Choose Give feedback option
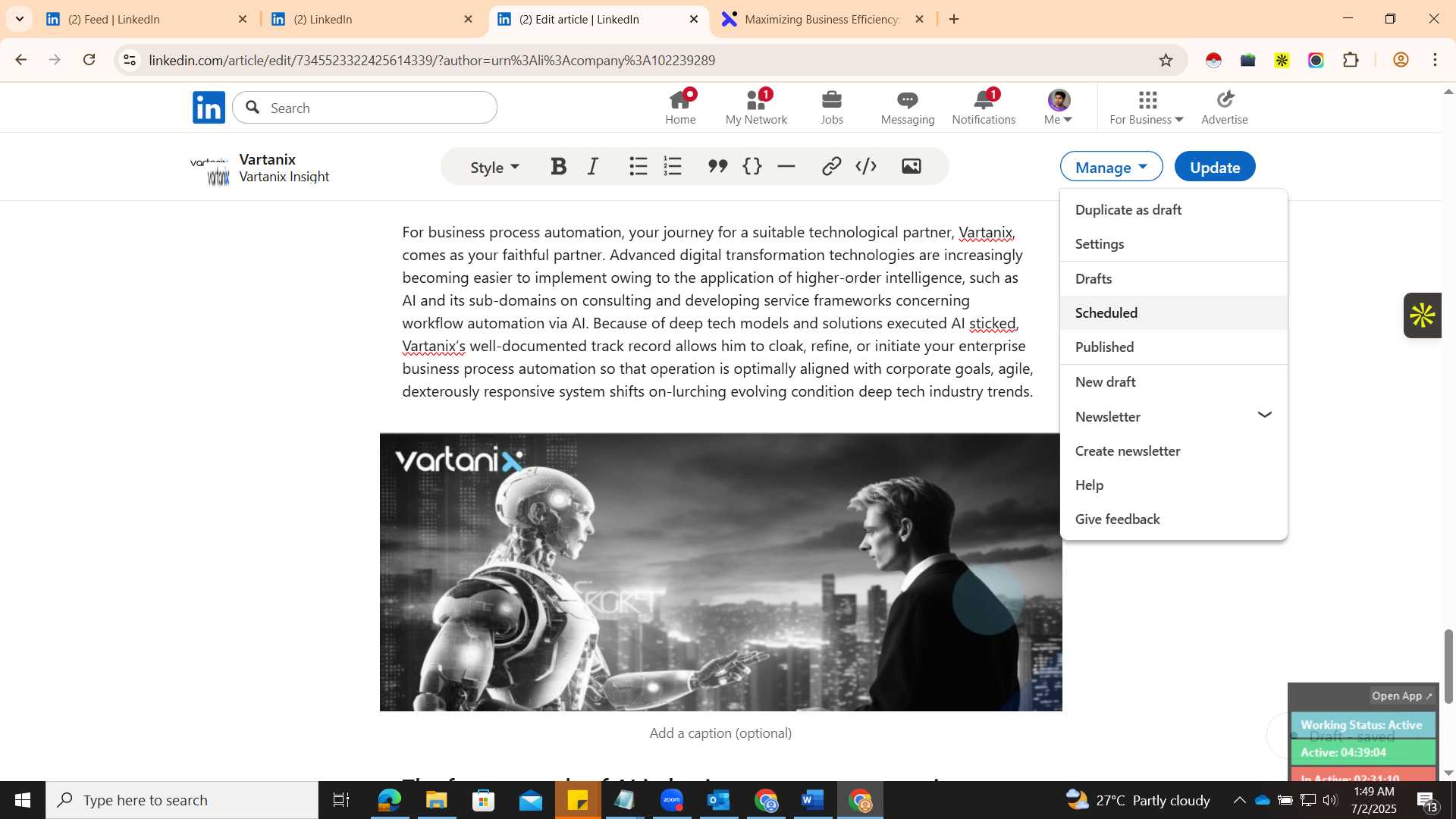Image resolution: width=1456 pixels, height=819 pixels. pos(1173,519)
